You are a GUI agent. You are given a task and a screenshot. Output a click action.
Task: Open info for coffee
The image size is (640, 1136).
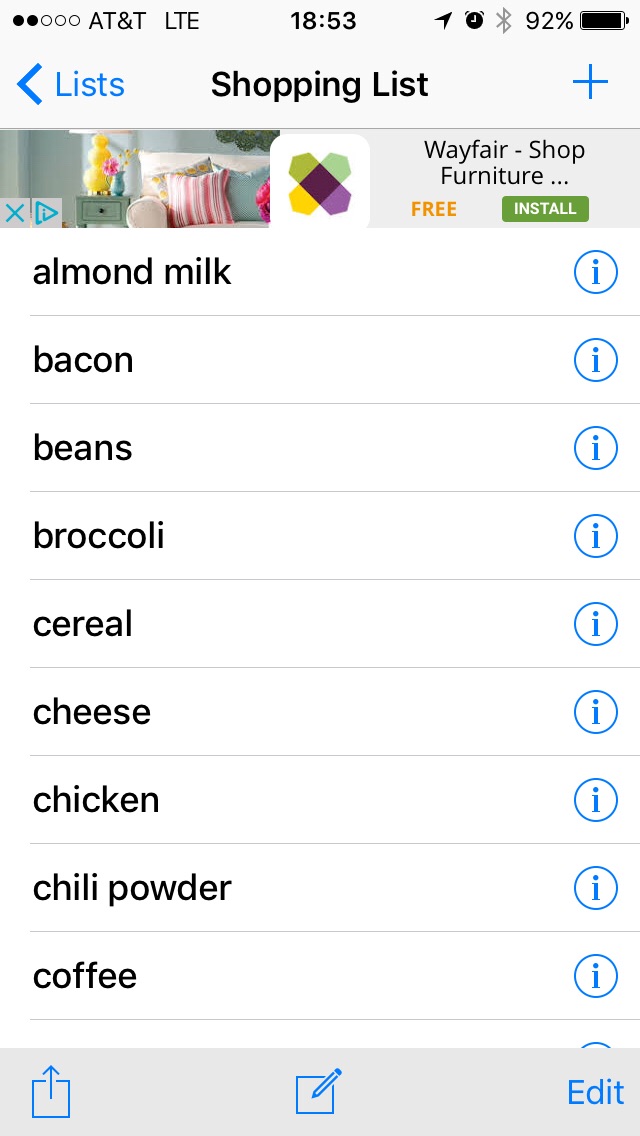point(596,976)
